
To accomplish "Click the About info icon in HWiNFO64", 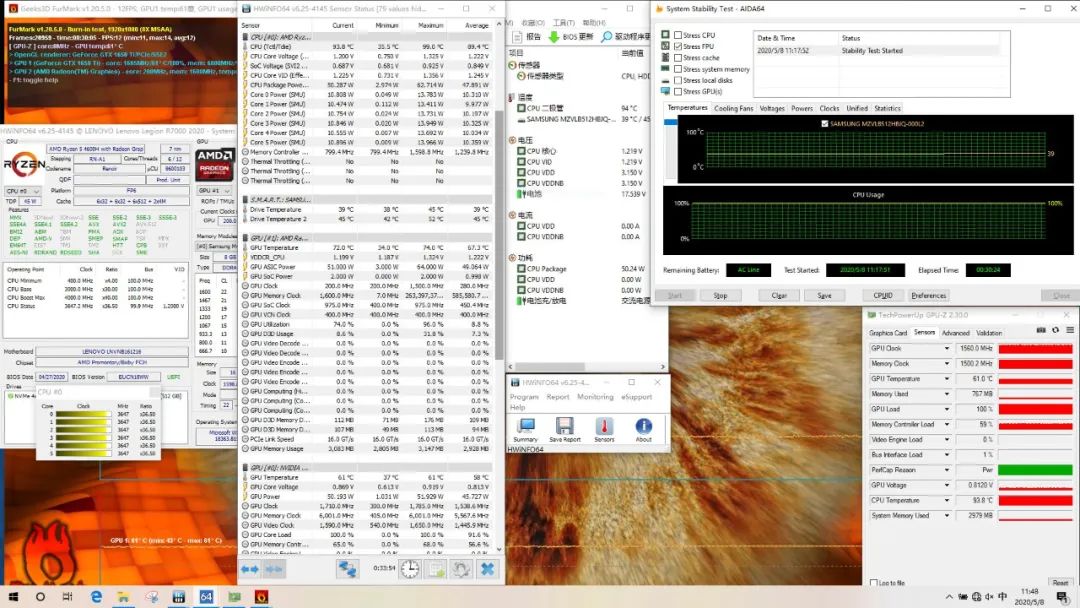I will (x=643, y=426).
